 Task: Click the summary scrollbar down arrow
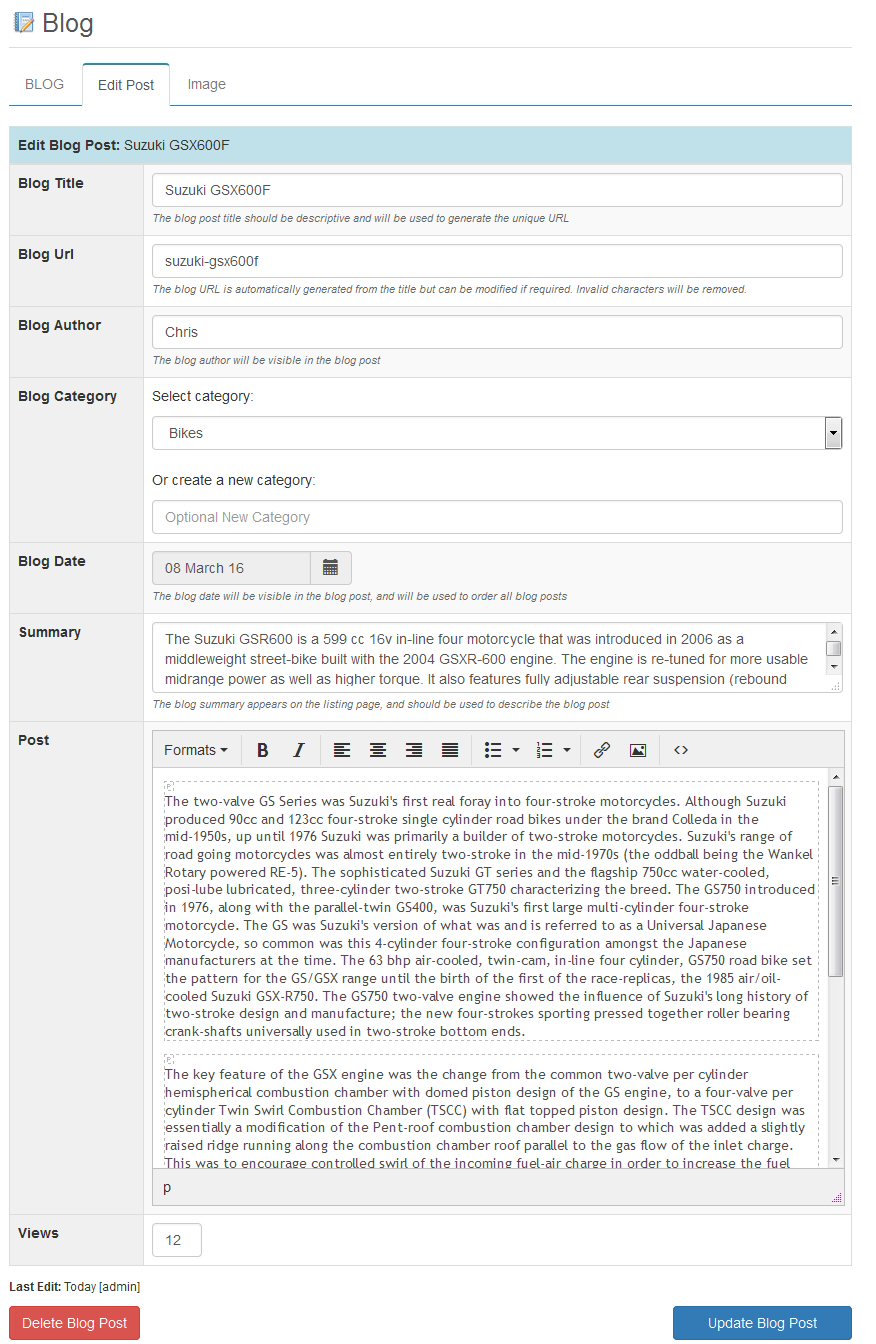(x=834, y=669)
